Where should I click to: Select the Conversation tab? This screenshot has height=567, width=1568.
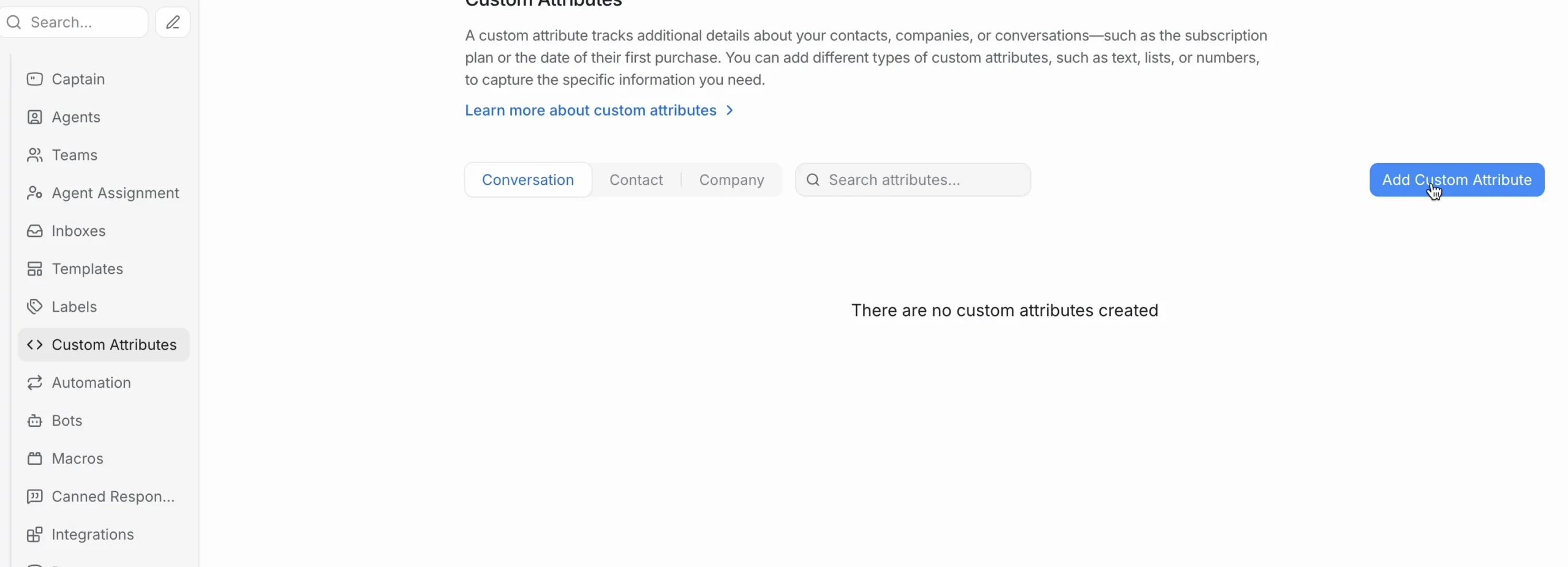coord(528,180)
